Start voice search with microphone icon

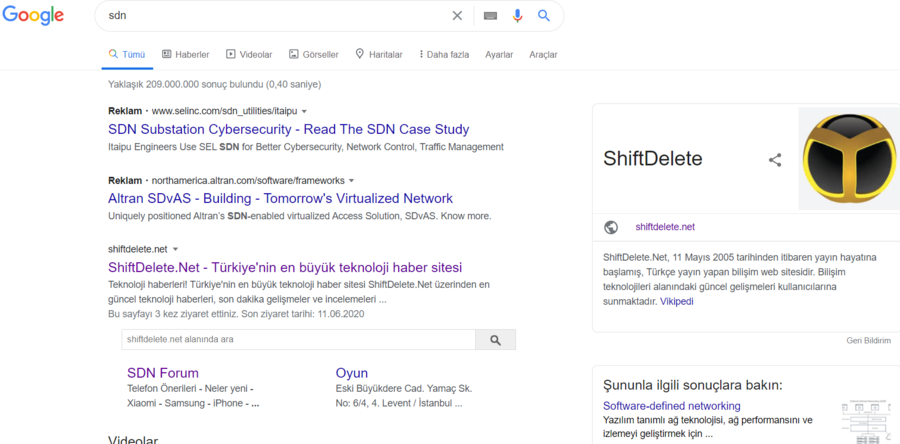pos(518,16)
